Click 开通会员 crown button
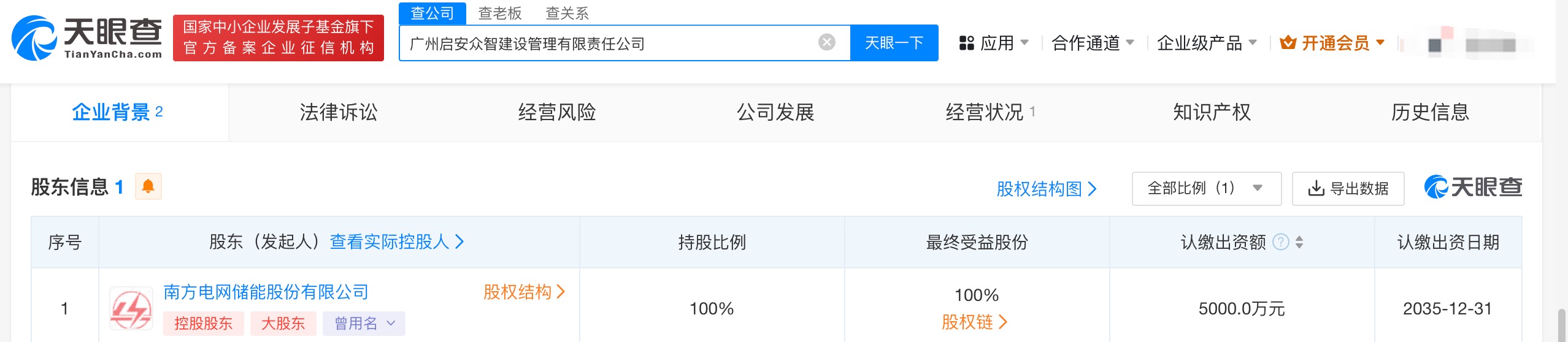1568x342 pixels. pos(1332,43)
